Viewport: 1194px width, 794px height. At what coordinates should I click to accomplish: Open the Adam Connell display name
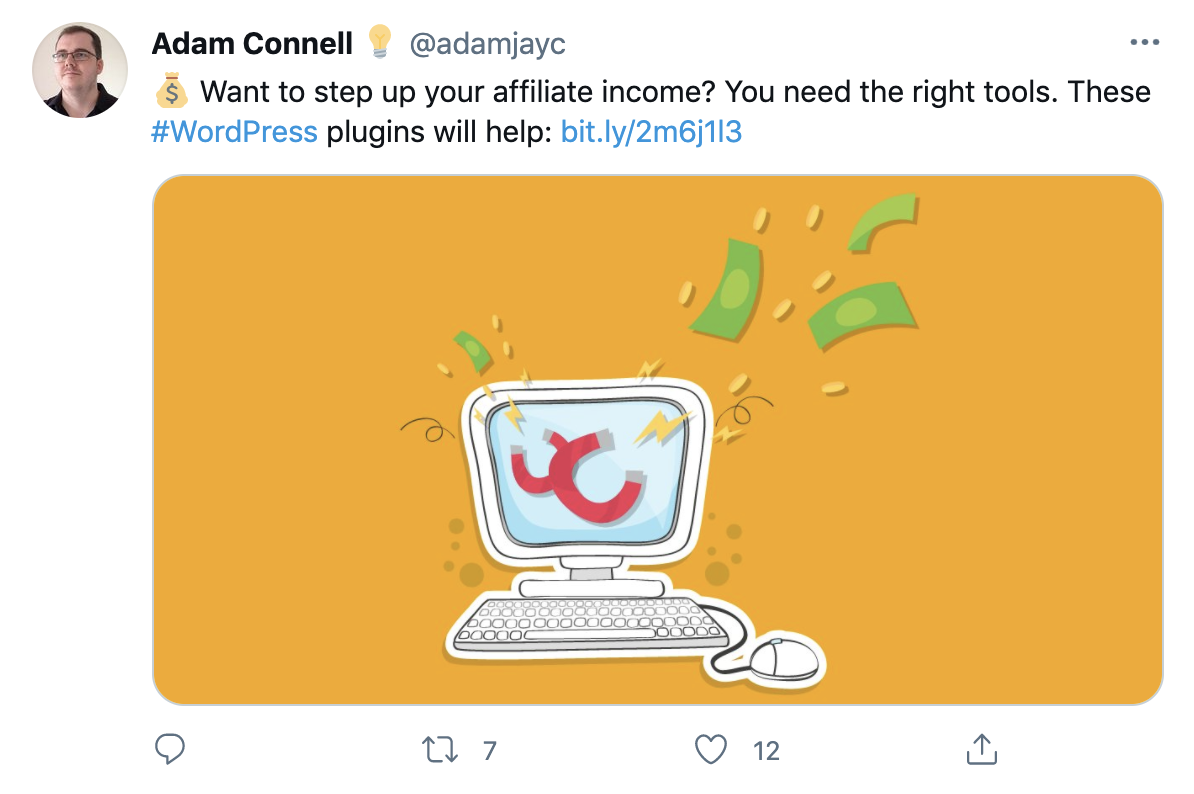252,43
